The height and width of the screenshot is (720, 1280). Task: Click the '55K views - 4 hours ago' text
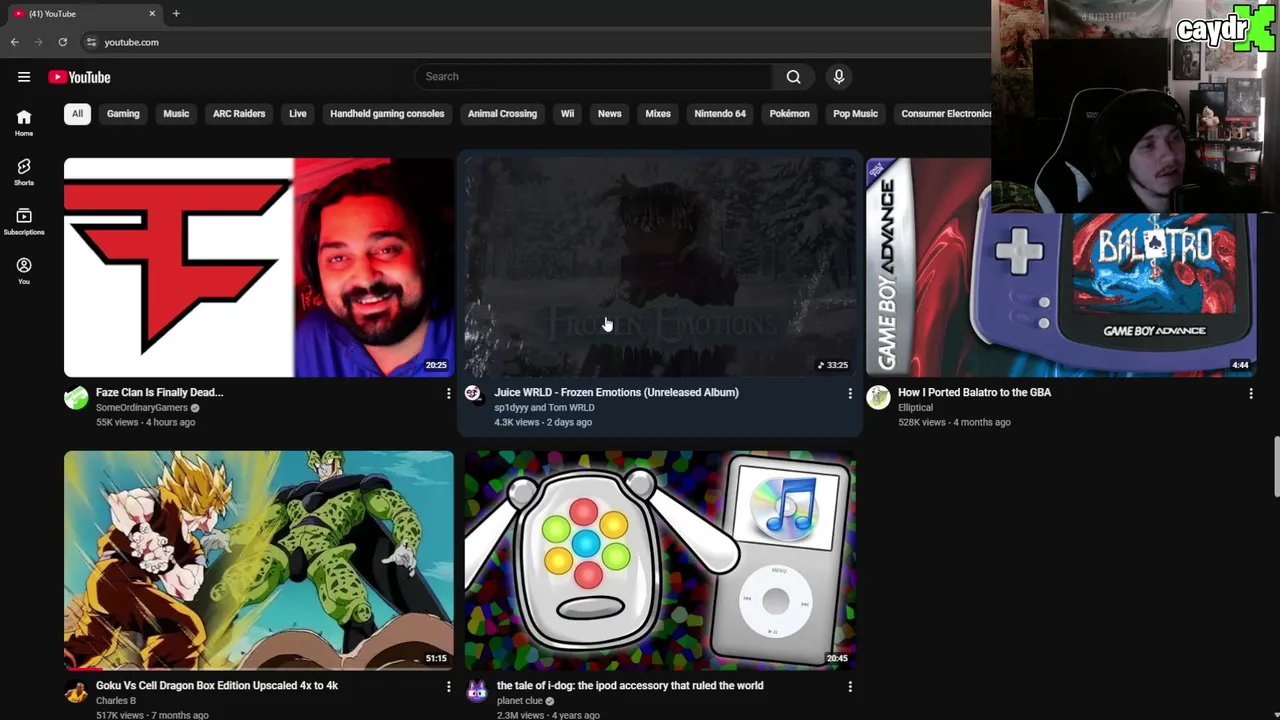click(x=145, y=422)
